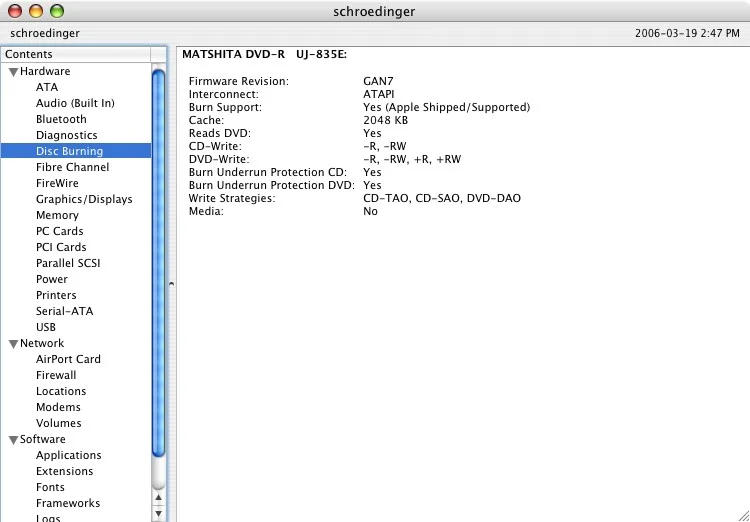Select the Disc Burning item

69,151
